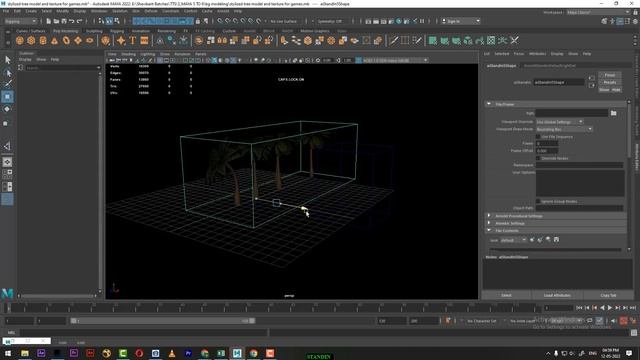This screenshot has height=360, width=640.
Task: Choose the Select tool arrow in toolbox
Action: click(x=7, y=60)
